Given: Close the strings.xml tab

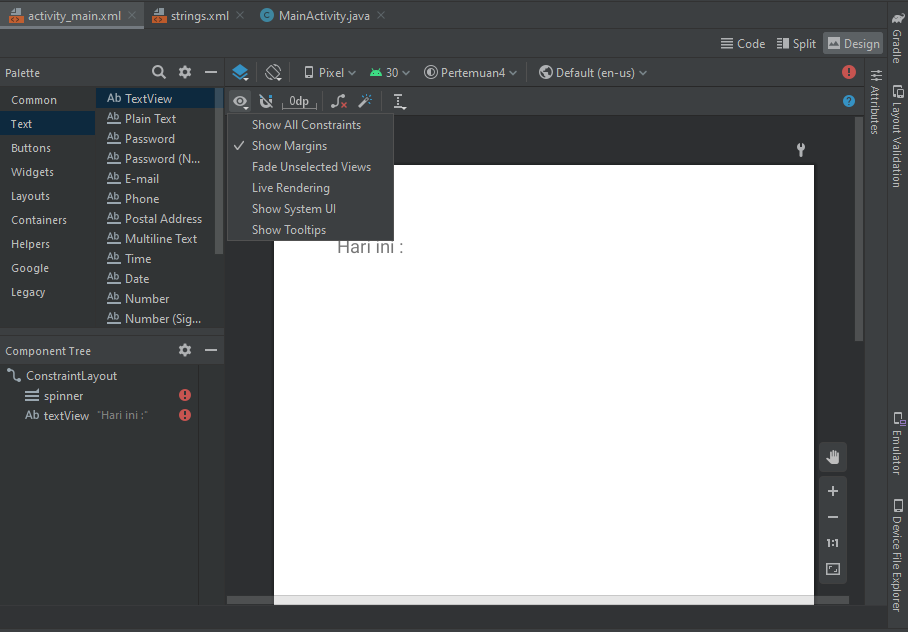Looking at the screenshot, I should [x=240, y=15].
